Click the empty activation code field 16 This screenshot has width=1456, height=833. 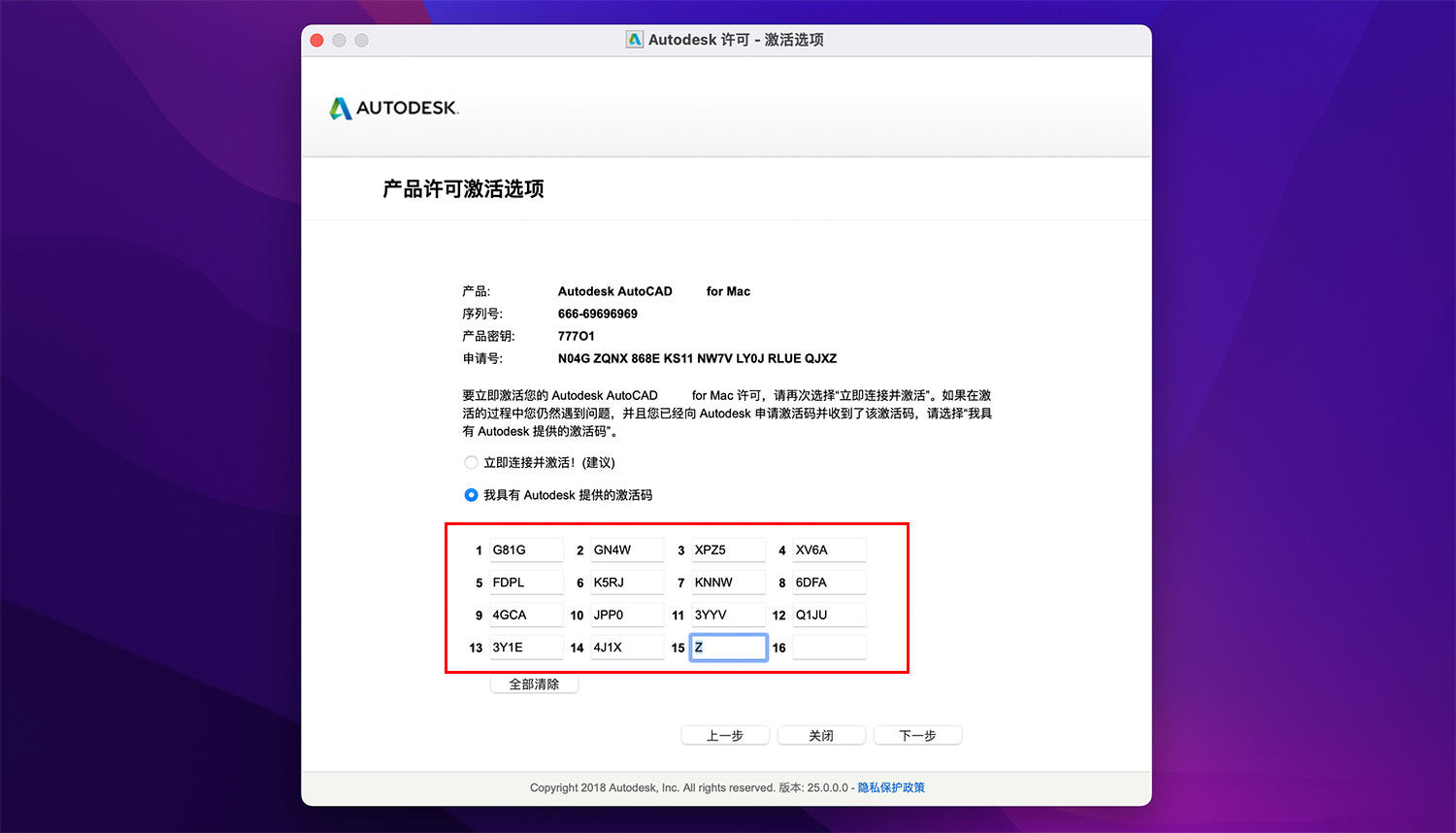click(x=829, y=648)
